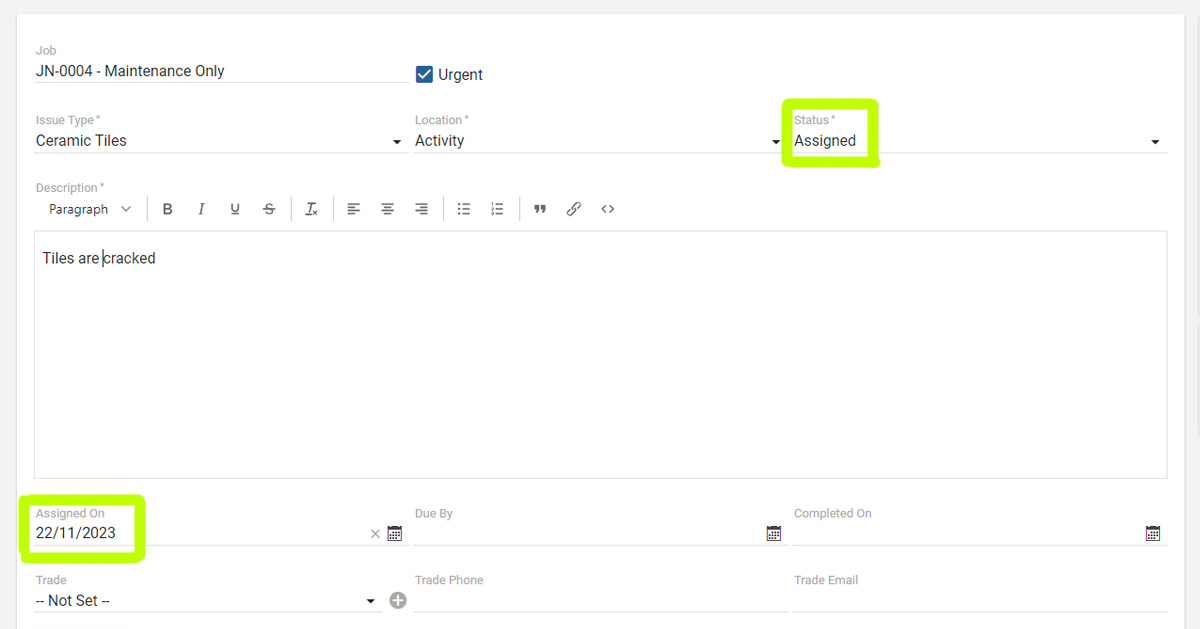Screen dimensions: 1200x629
Task: Insert a hyperlink in the description
Action: tap(574, 208)
